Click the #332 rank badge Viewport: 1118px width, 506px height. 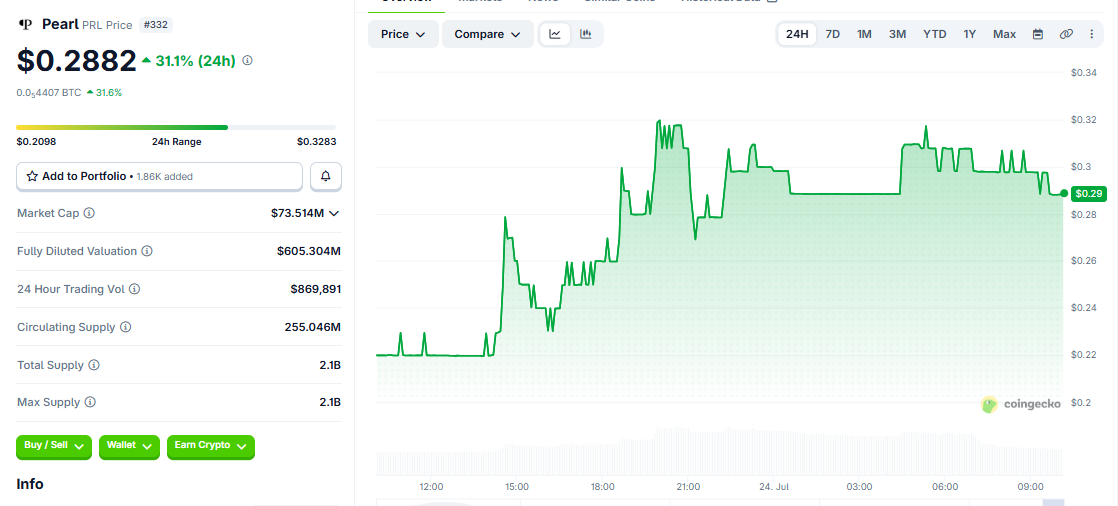(x=155, y=25)
